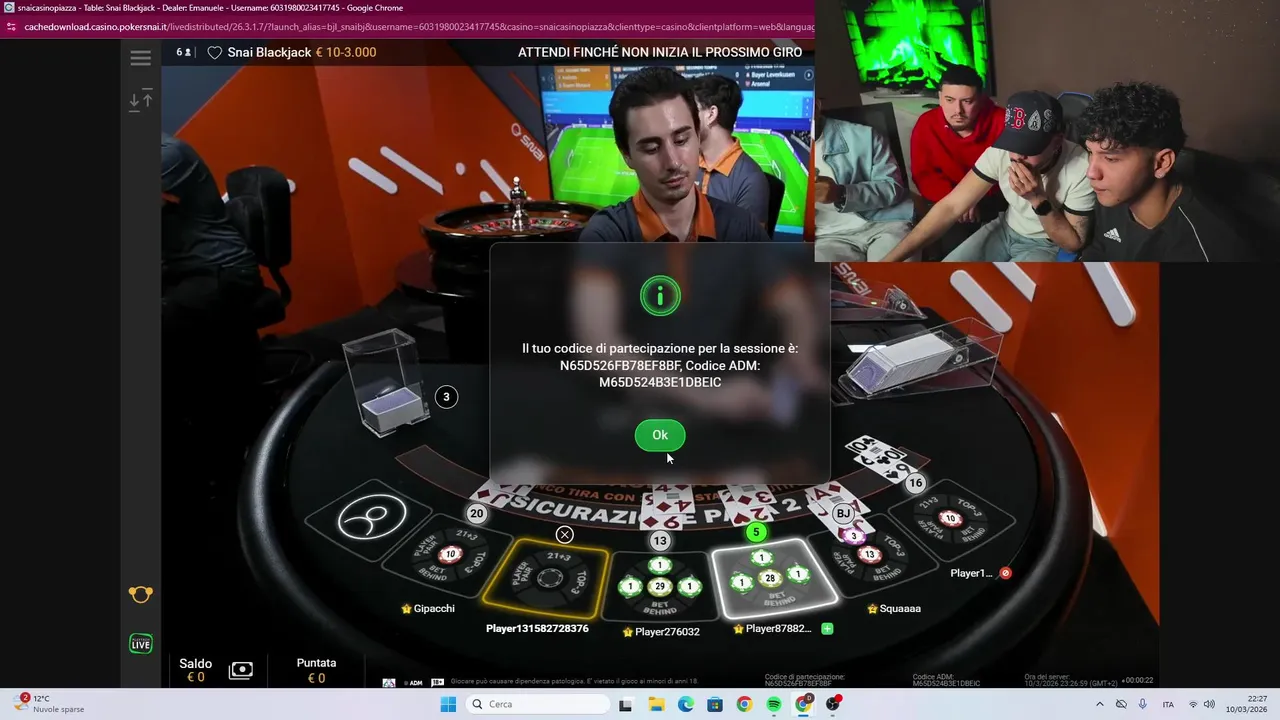This screenshot has height=720, width=1280.
Task: Click the Snai Blackjack table title
Action: [269, 52]
